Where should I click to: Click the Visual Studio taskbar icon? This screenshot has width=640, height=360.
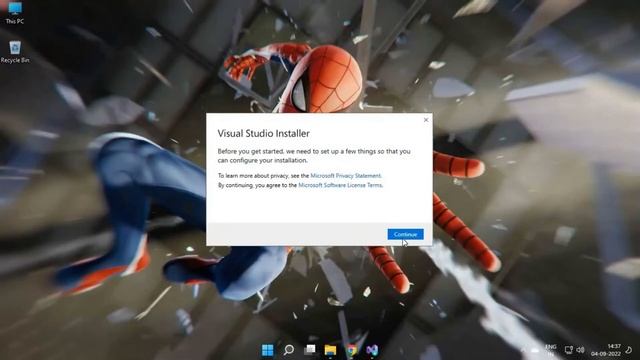pyautogui.click(x=372, y=350)
